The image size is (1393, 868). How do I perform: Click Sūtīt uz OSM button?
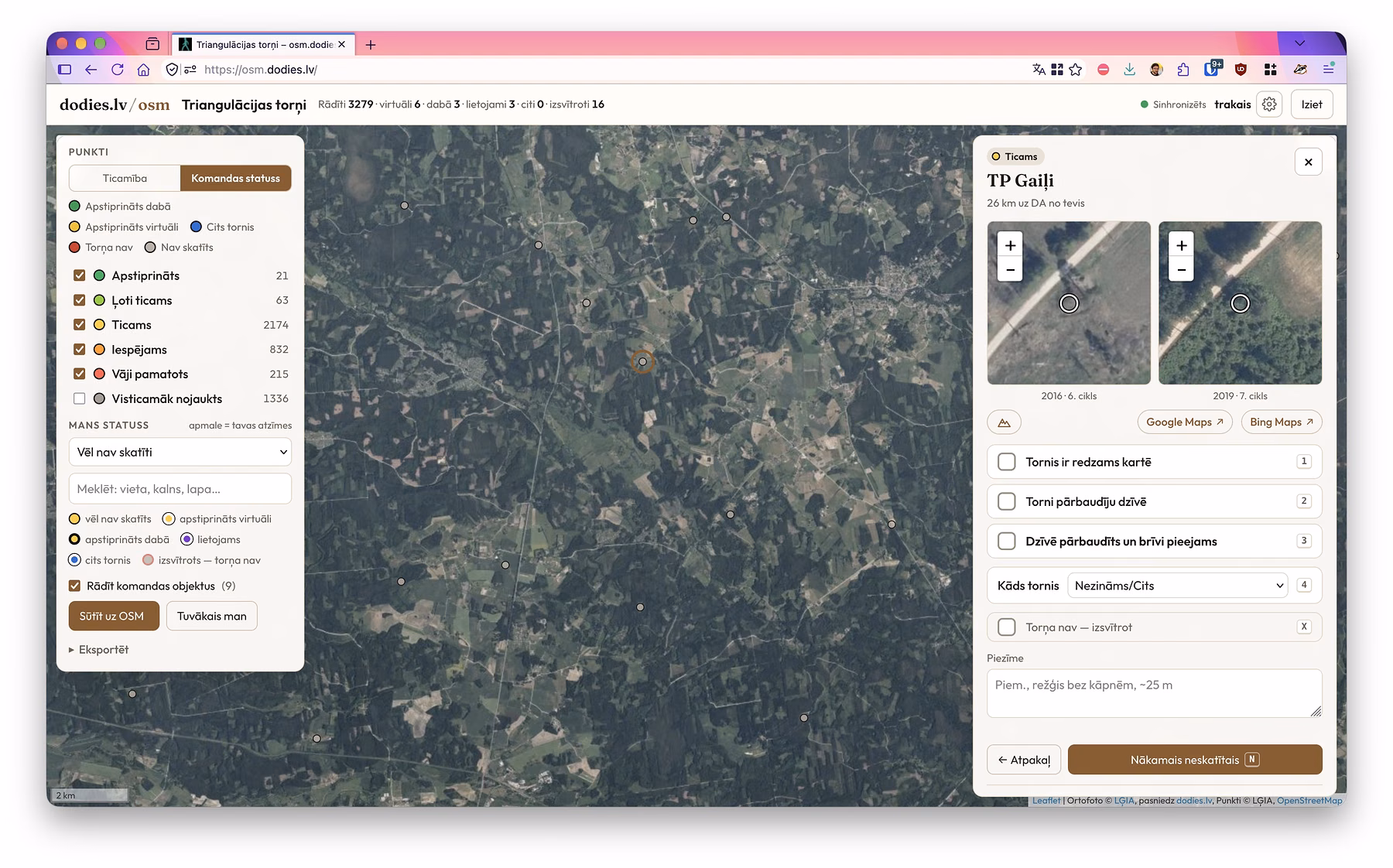[x=114, y=616]
